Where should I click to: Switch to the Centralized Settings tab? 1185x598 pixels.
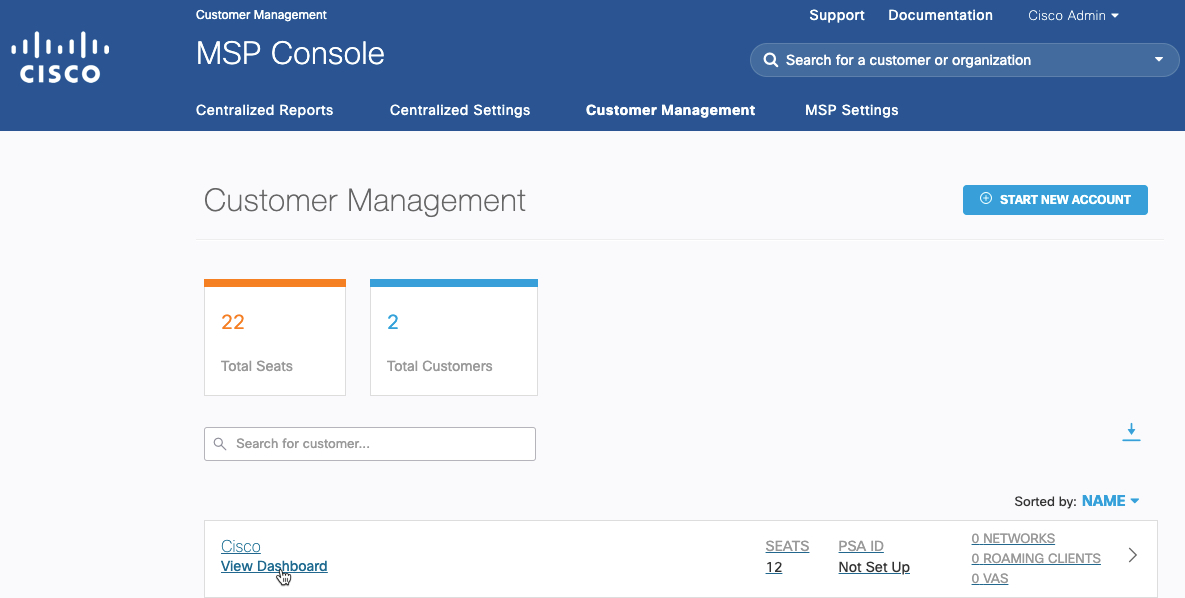point(460,110)
